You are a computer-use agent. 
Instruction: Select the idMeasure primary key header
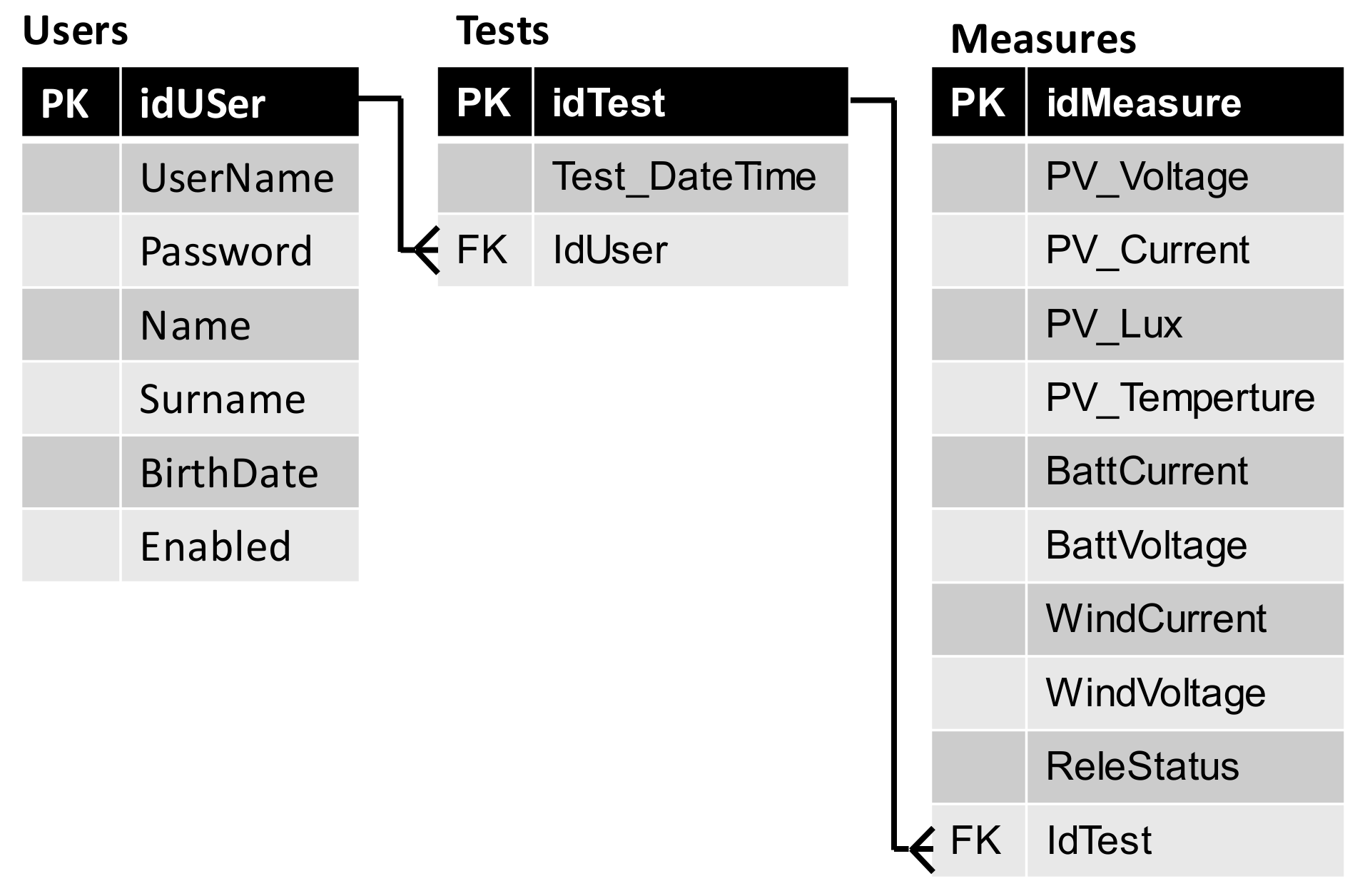point(1143,103)
